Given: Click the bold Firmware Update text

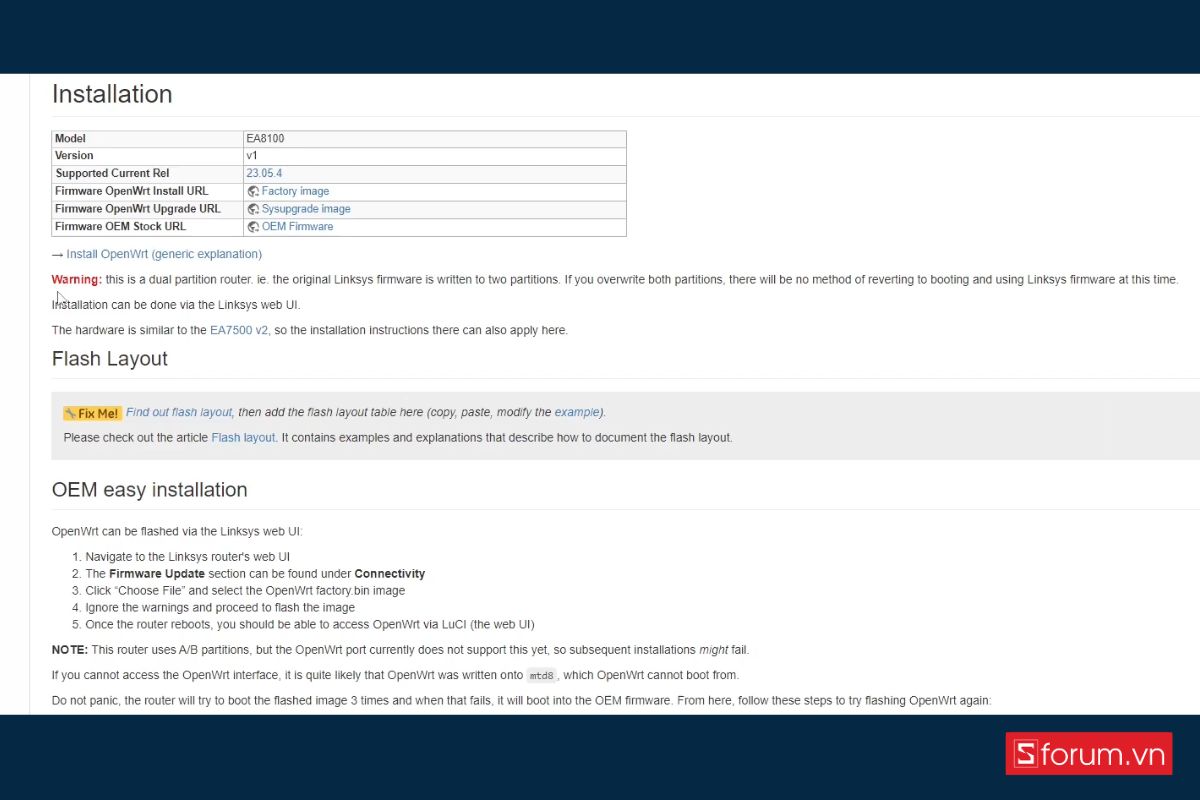Looking at the screenshot, I should pos(157,574).
